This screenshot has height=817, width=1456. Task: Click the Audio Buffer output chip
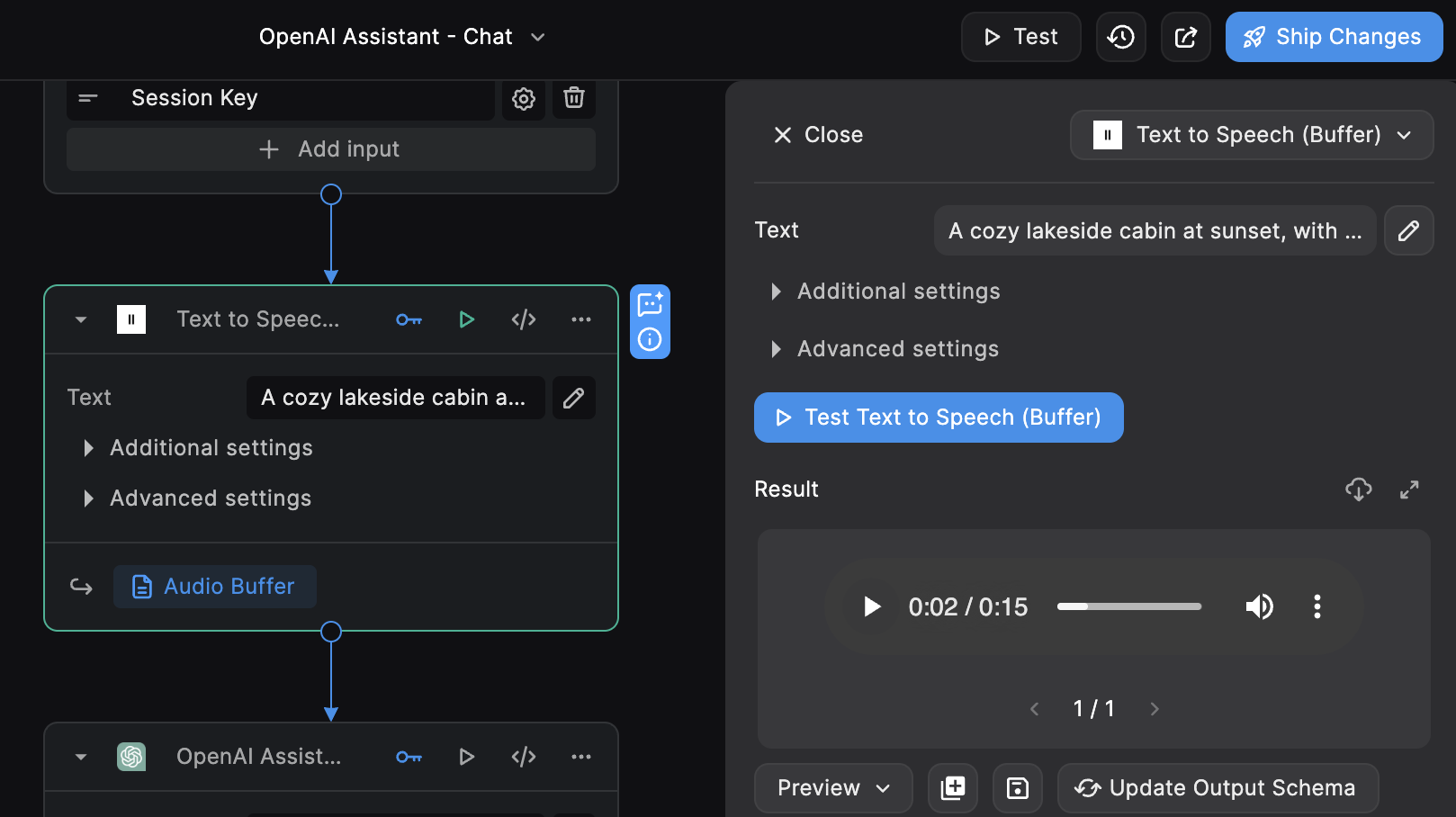[215, 587]
